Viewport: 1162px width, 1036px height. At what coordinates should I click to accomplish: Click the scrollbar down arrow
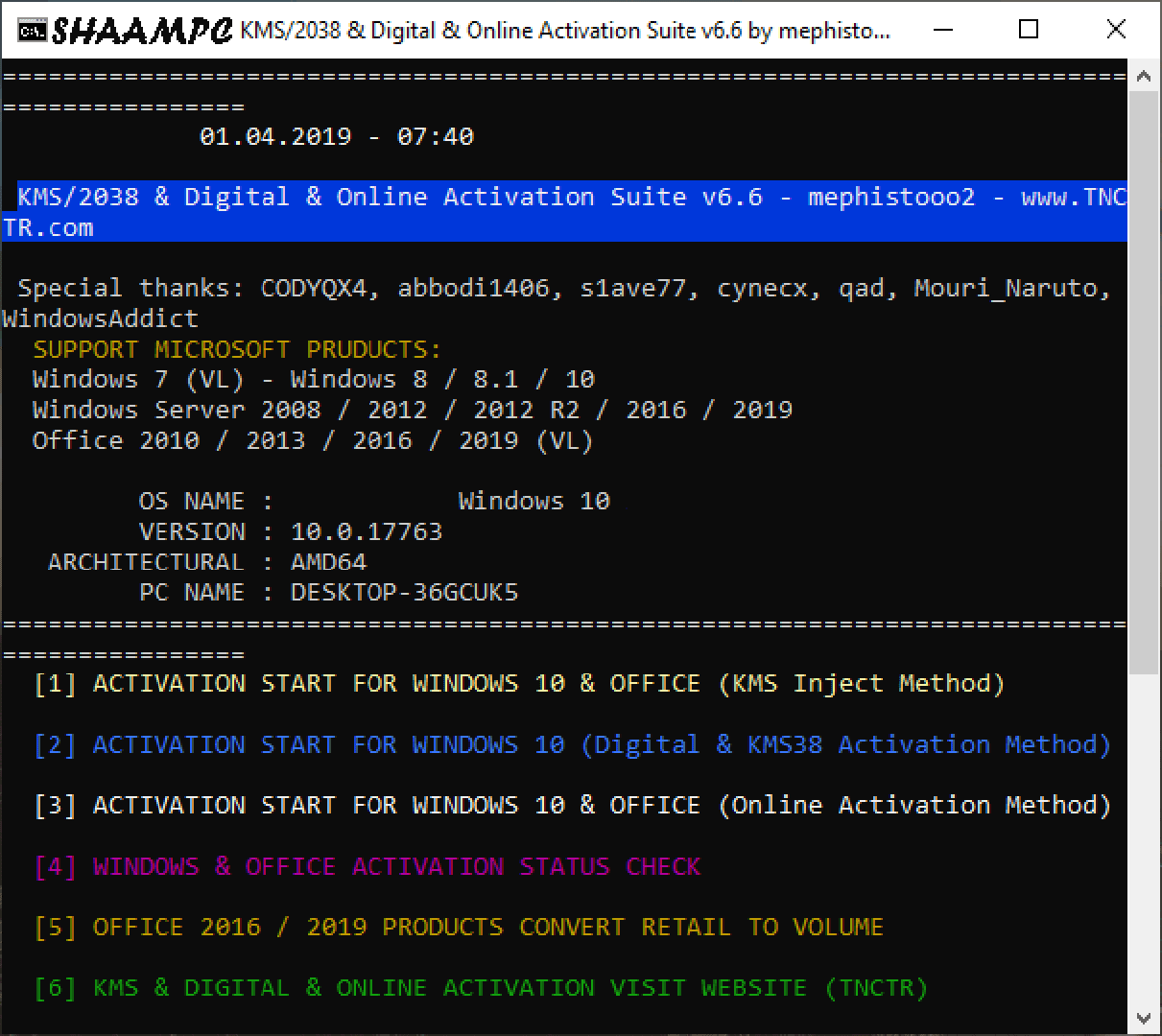coord(1143,1018)
